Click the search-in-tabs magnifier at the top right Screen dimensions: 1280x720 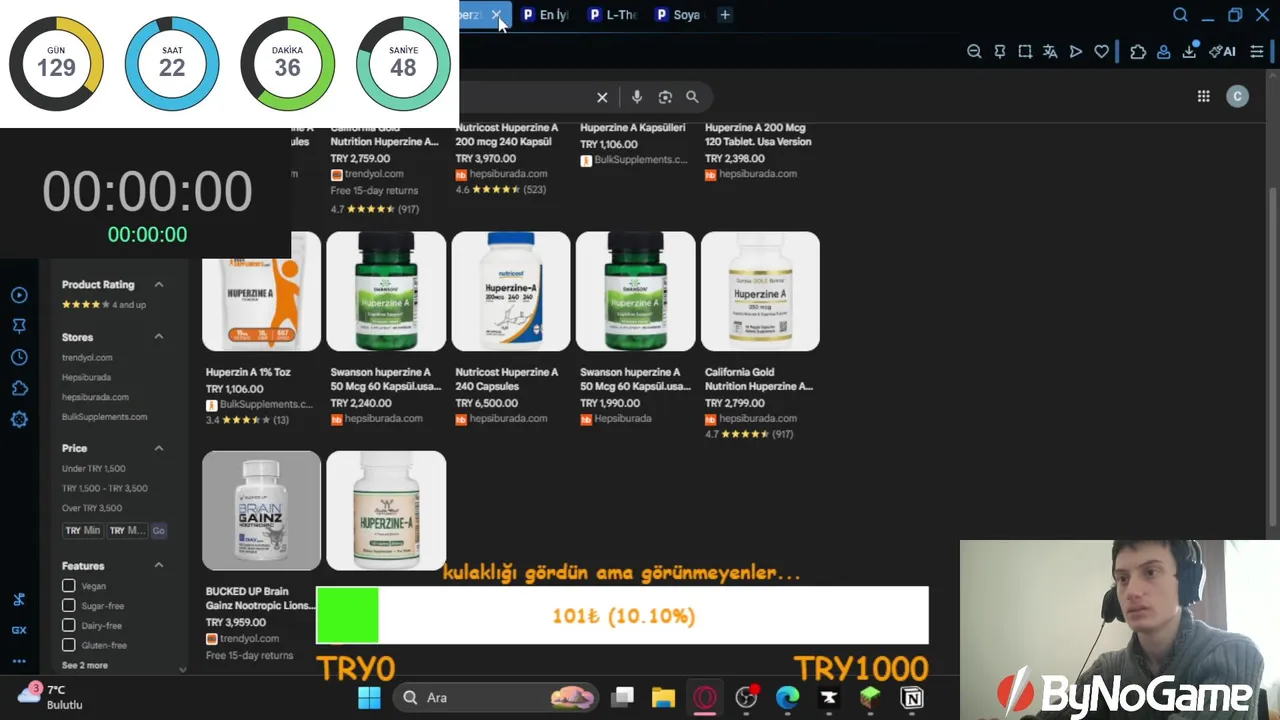[x=1180, y=15]
